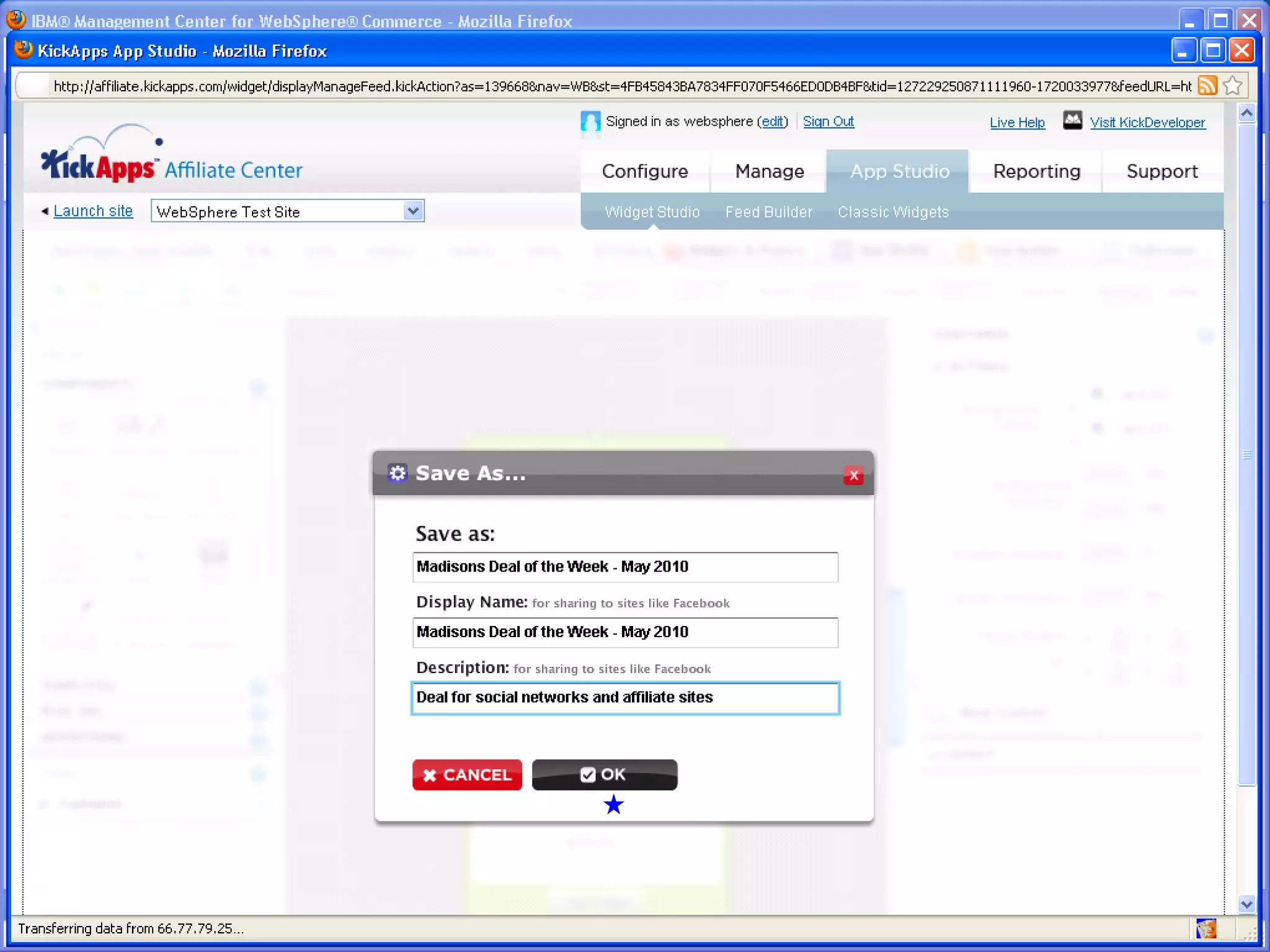This screenshot has width=1270, height=952.
Task: Click the Launch site link
Action: tap(93, 211)
